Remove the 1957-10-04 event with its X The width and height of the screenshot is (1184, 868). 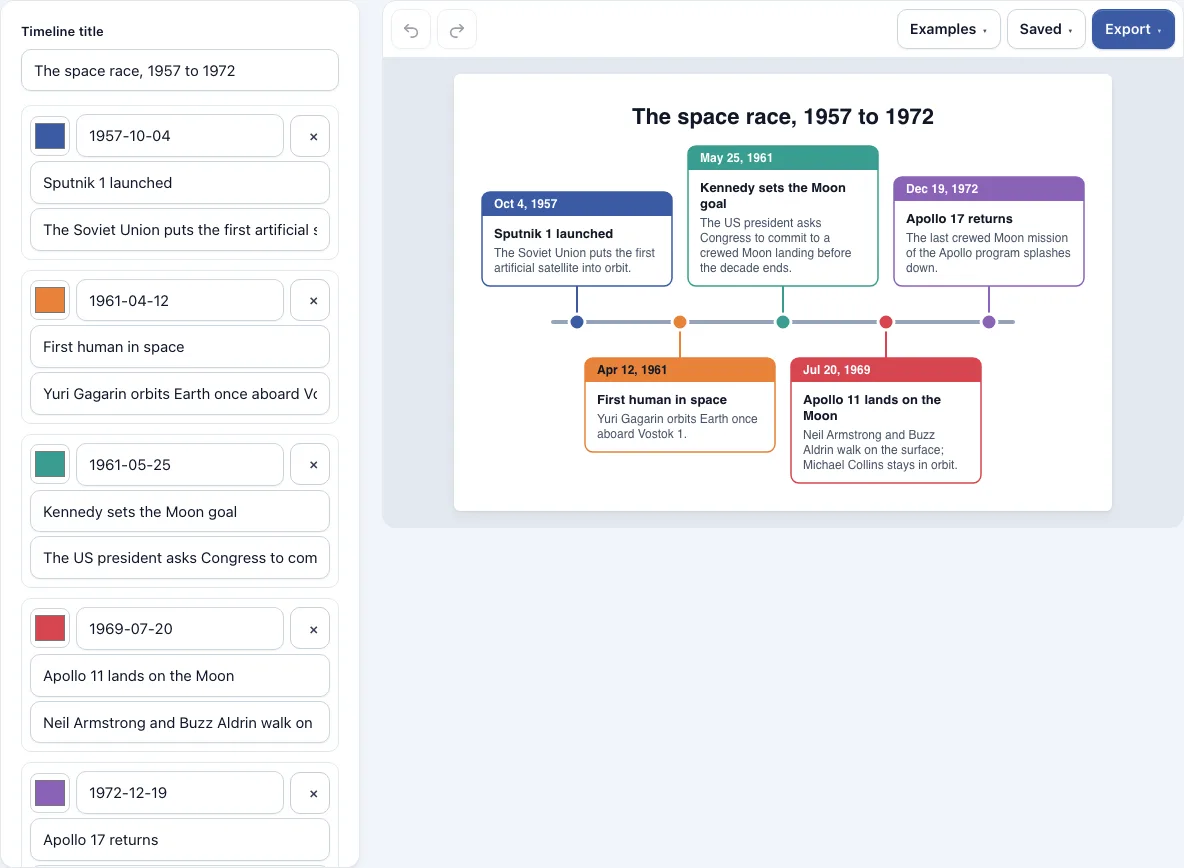[x=310, y=137]
